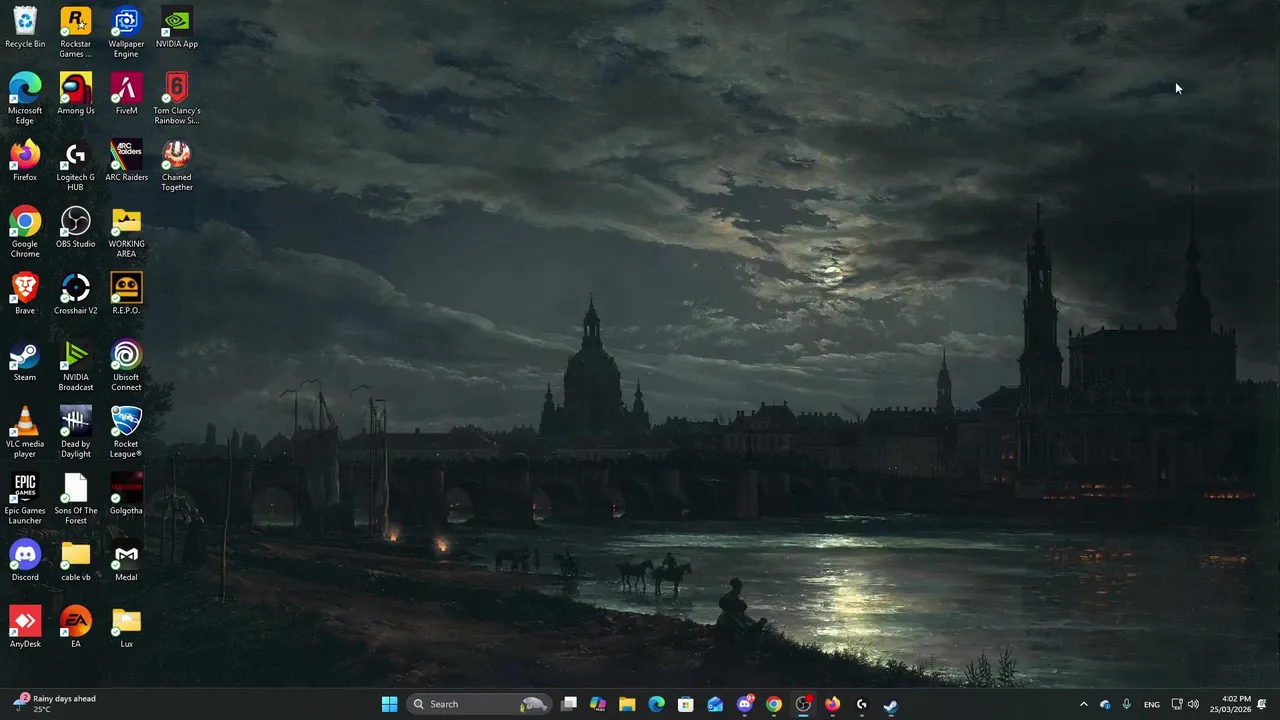Select NVIDIA Broadcast desktop icon
1280x720 pixels.
(76, 366)
